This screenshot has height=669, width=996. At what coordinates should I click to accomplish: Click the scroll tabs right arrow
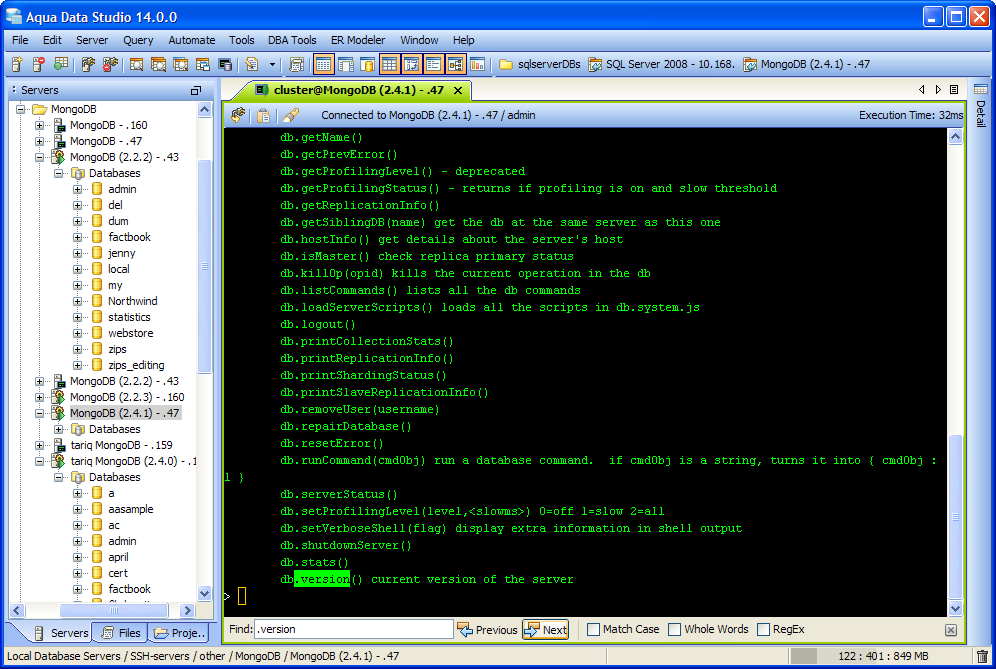[x=938, y=90]
